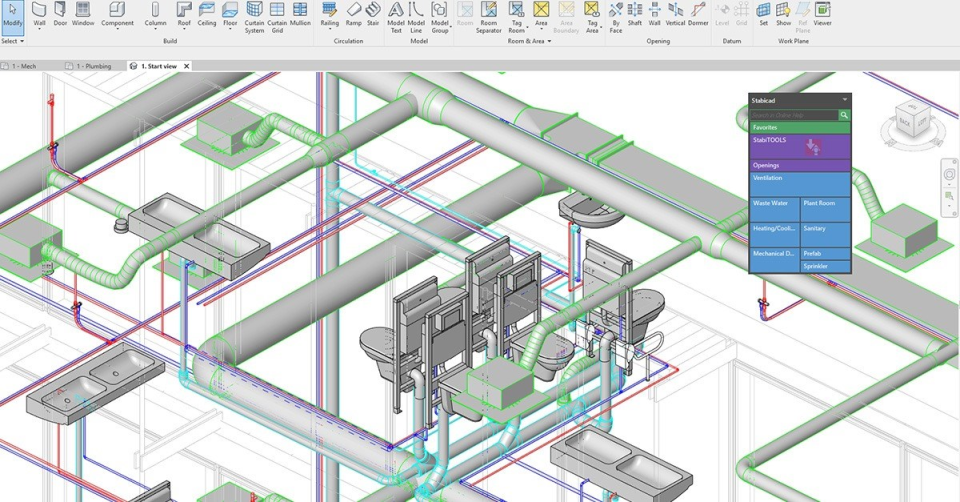Screen dimensions: 960x502
Task: Select the Ceiling tool
Action: point(207,15)
